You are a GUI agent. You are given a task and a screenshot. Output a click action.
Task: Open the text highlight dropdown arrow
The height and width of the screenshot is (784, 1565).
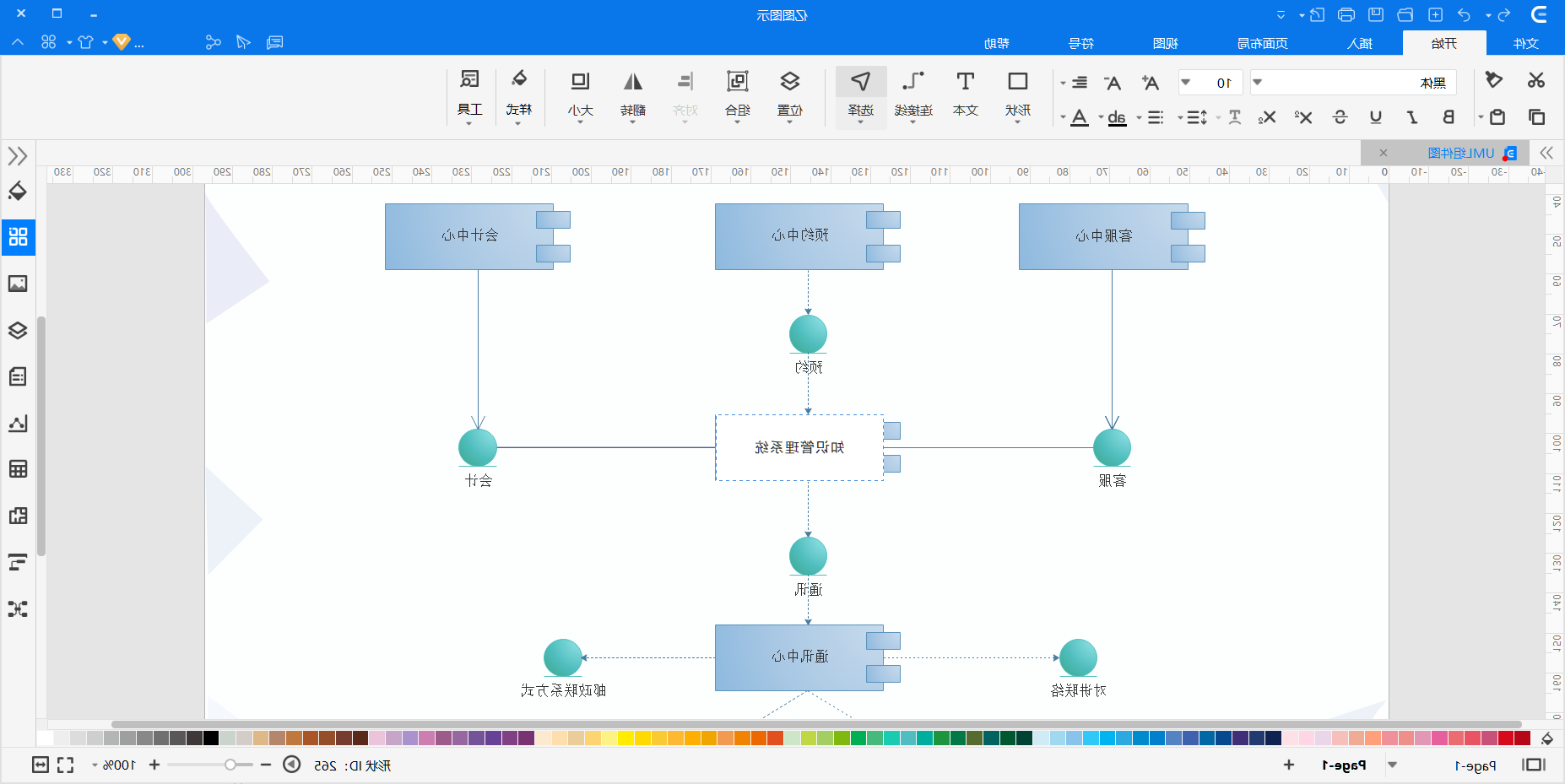coord(1101,117)
